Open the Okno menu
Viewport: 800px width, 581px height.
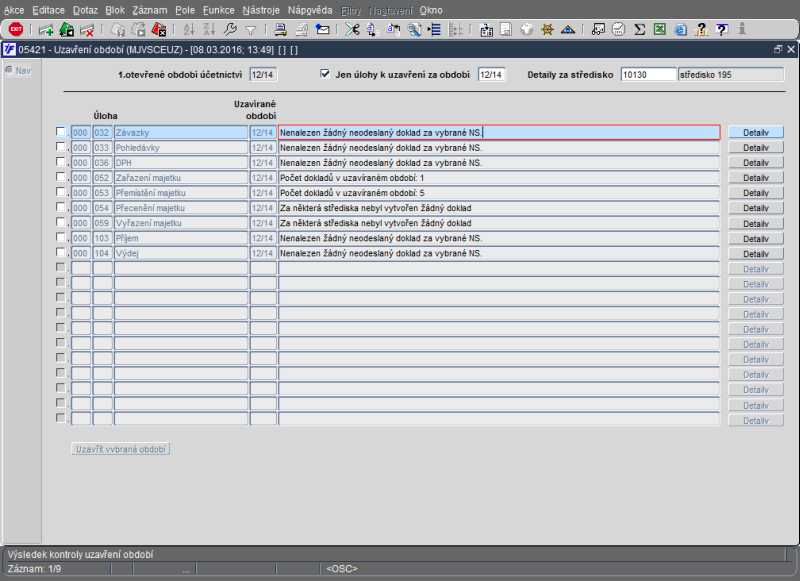tap(431, 10)
